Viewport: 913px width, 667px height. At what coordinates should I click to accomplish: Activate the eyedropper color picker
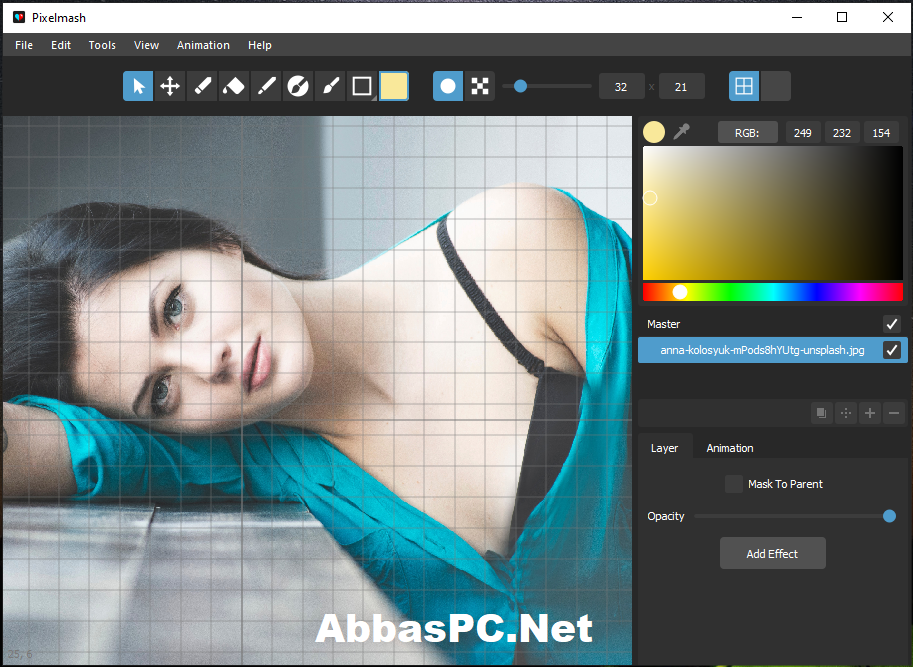(x=681, y=132)
